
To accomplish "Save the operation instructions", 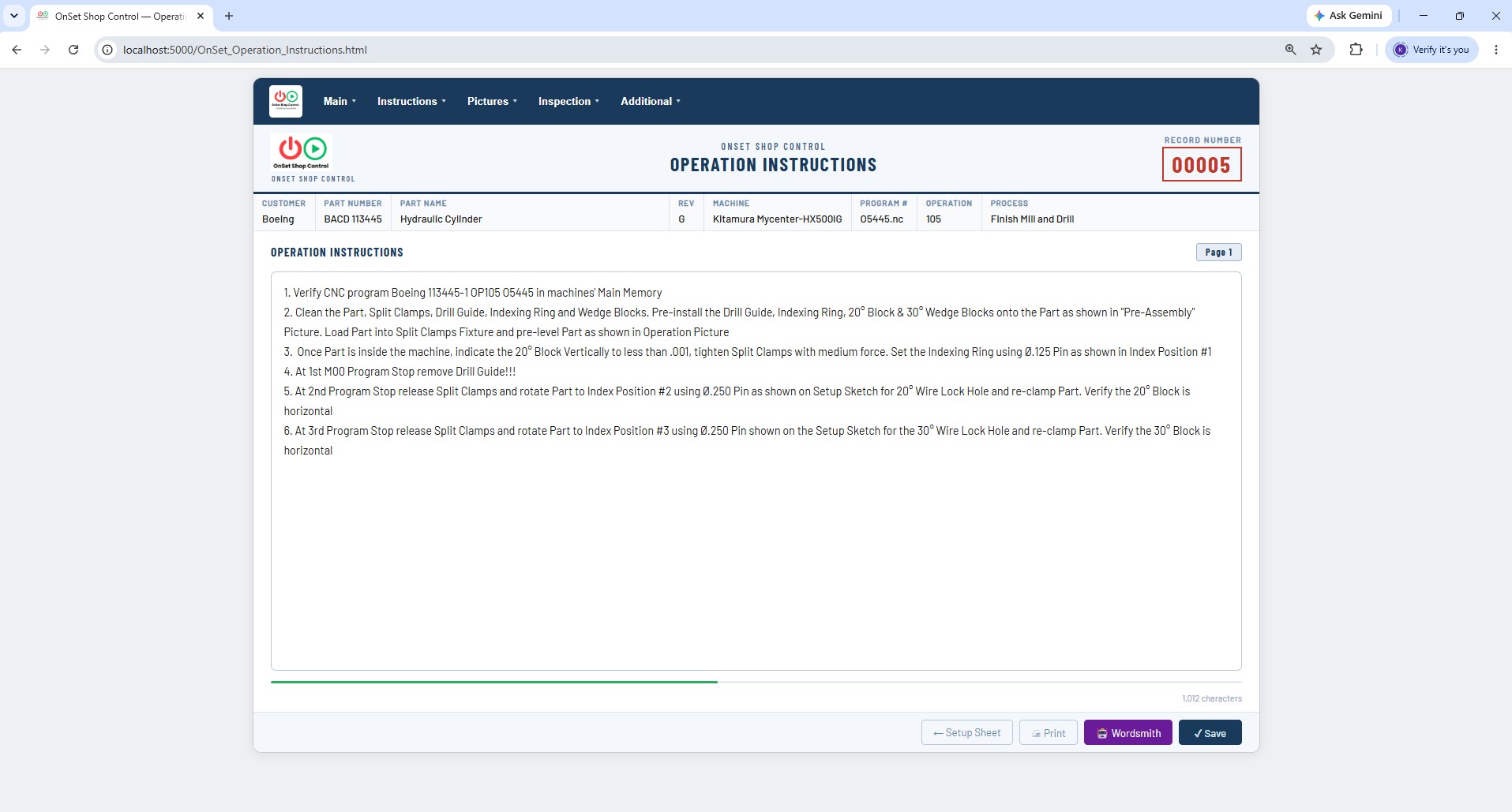I will pos(1210,732).
